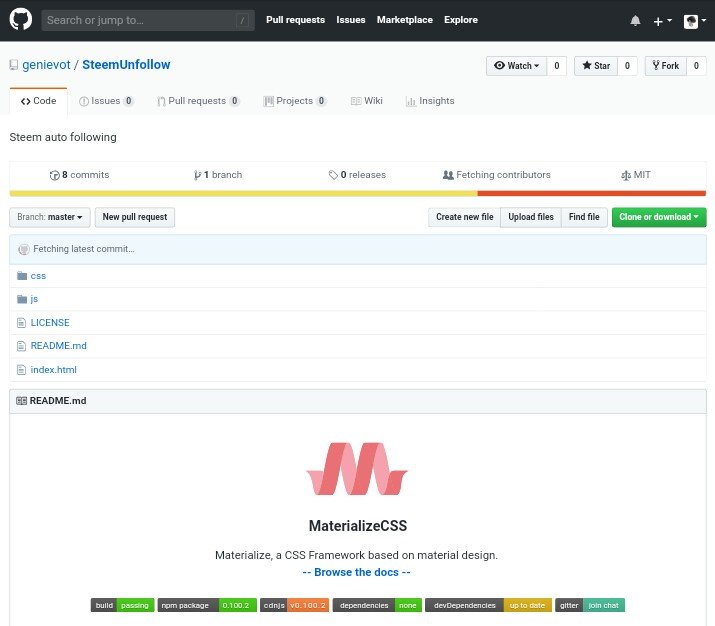
Task: Open Fetching contributors link
Action: point(497,175)
